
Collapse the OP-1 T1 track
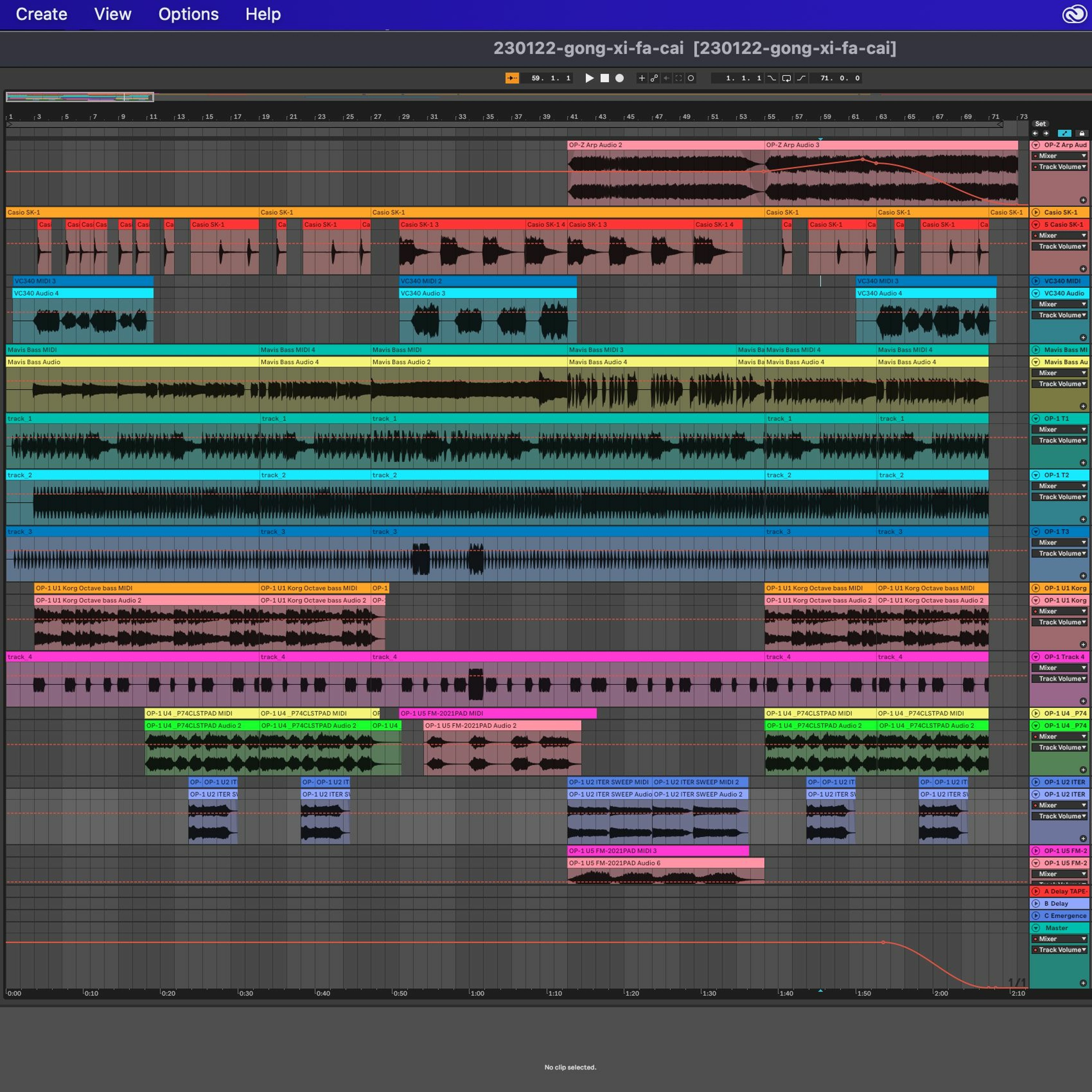click(1036, 419)
